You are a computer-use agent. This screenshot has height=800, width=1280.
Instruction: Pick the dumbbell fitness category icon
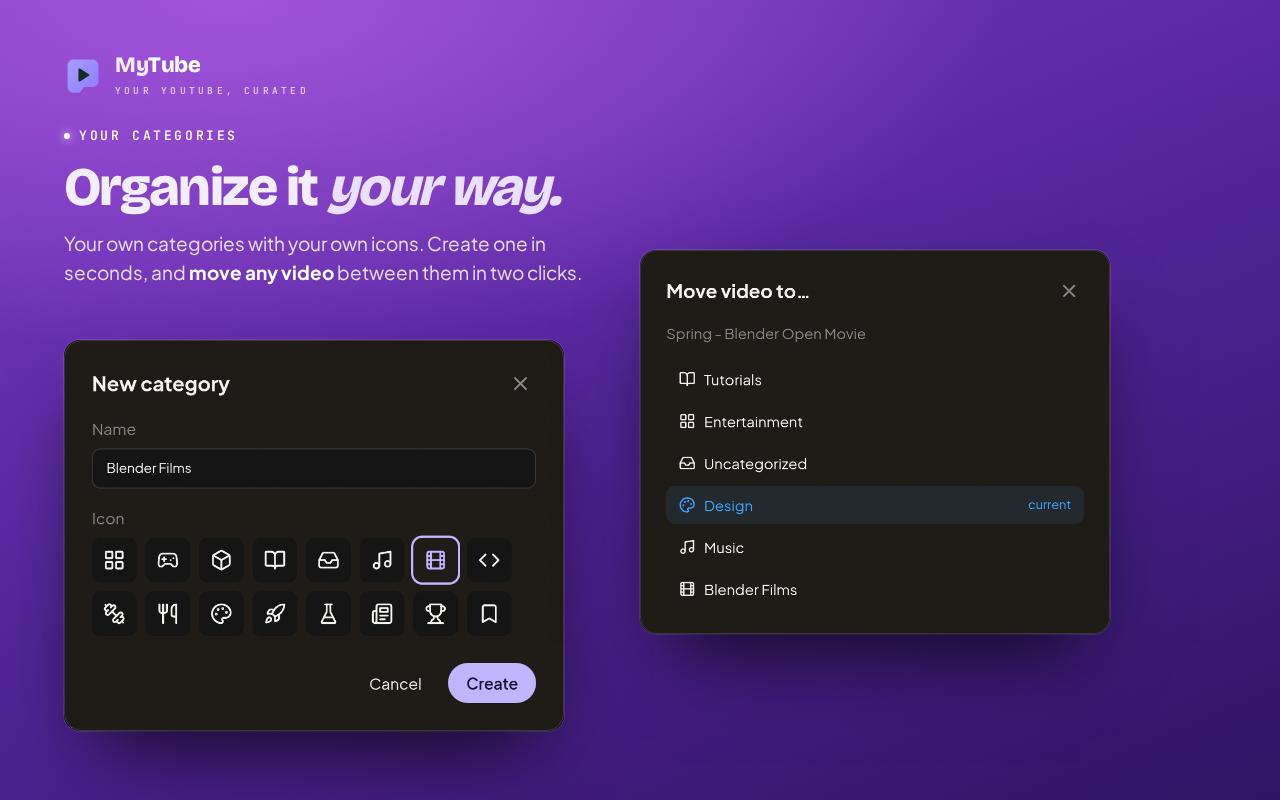[114, 614]
